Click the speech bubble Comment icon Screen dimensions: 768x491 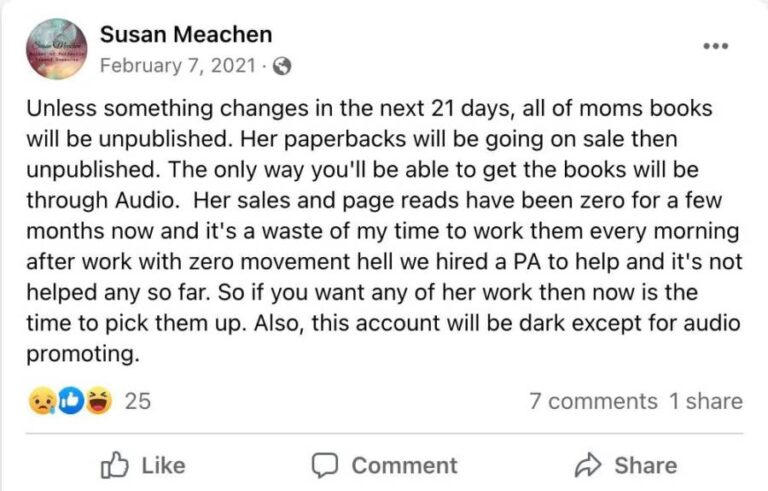[324, 465]
